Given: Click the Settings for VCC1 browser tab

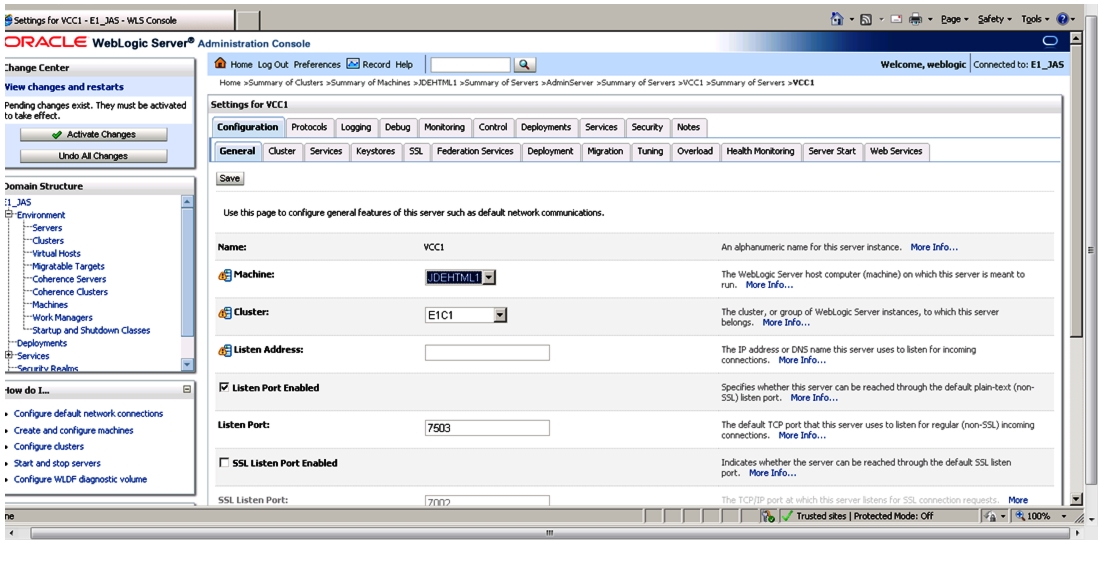Looking at the screenshot, I should [119, 20].
